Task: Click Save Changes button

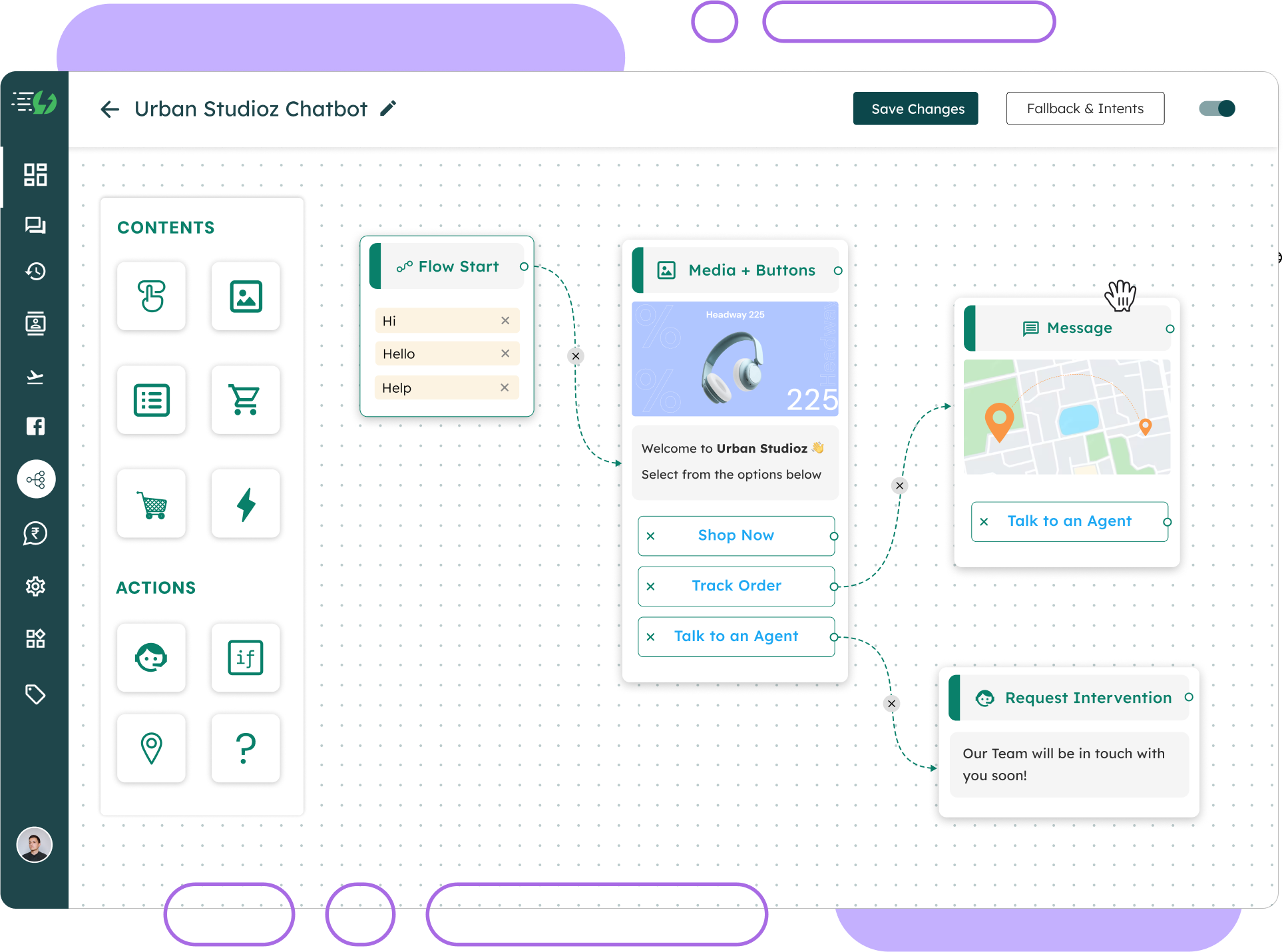Action: [917, 108]
